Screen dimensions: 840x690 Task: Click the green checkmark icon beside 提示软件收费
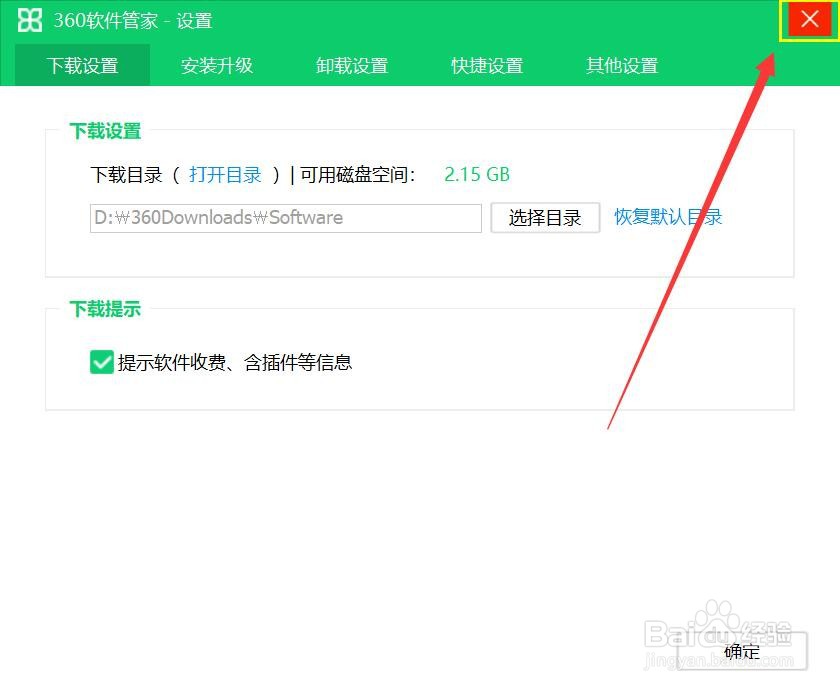101,362
